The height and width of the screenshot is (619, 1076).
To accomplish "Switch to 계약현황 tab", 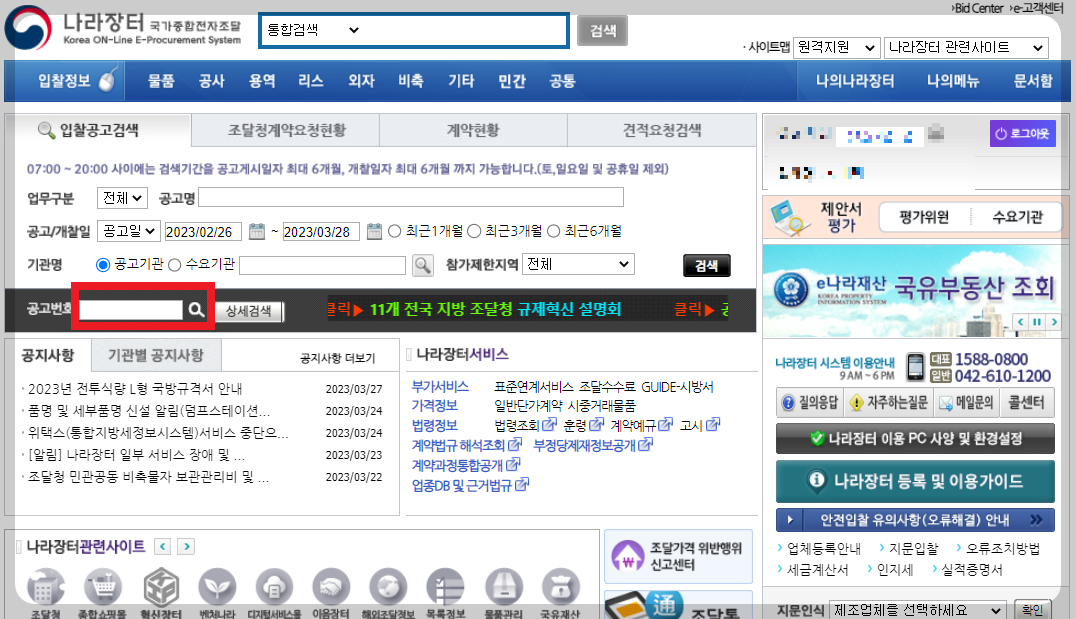I will tap(473, 130).
